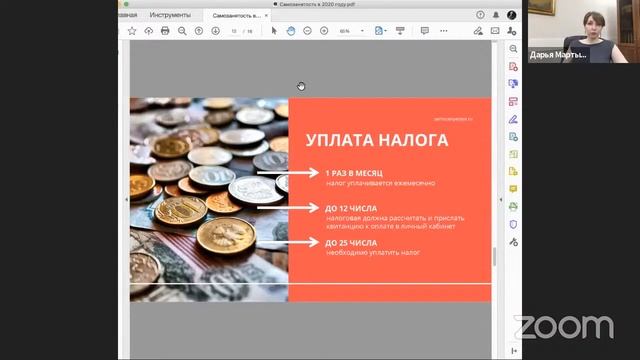Bookmark the file with the star icon
Image resolution: width=640 pixels, height=360 pixels.
click(x=132, y=31)
